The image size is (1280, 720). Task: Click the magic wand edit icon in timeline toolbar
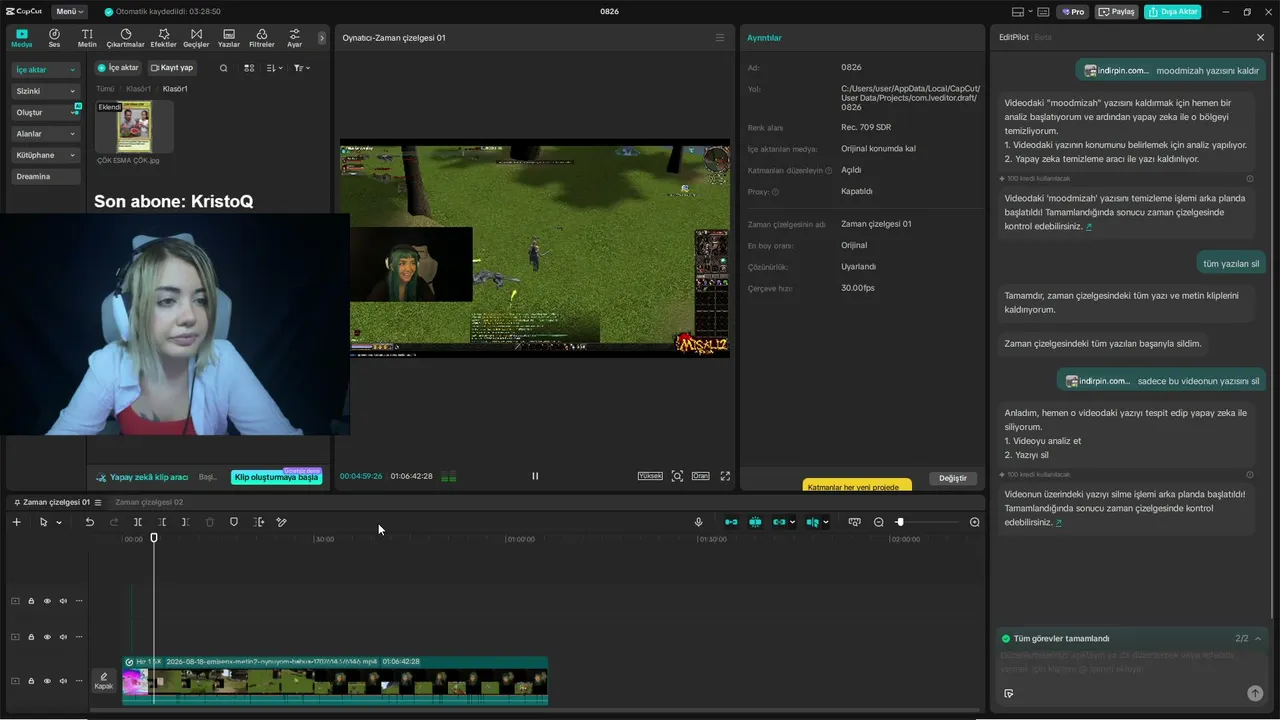click(x=282, y=522)
